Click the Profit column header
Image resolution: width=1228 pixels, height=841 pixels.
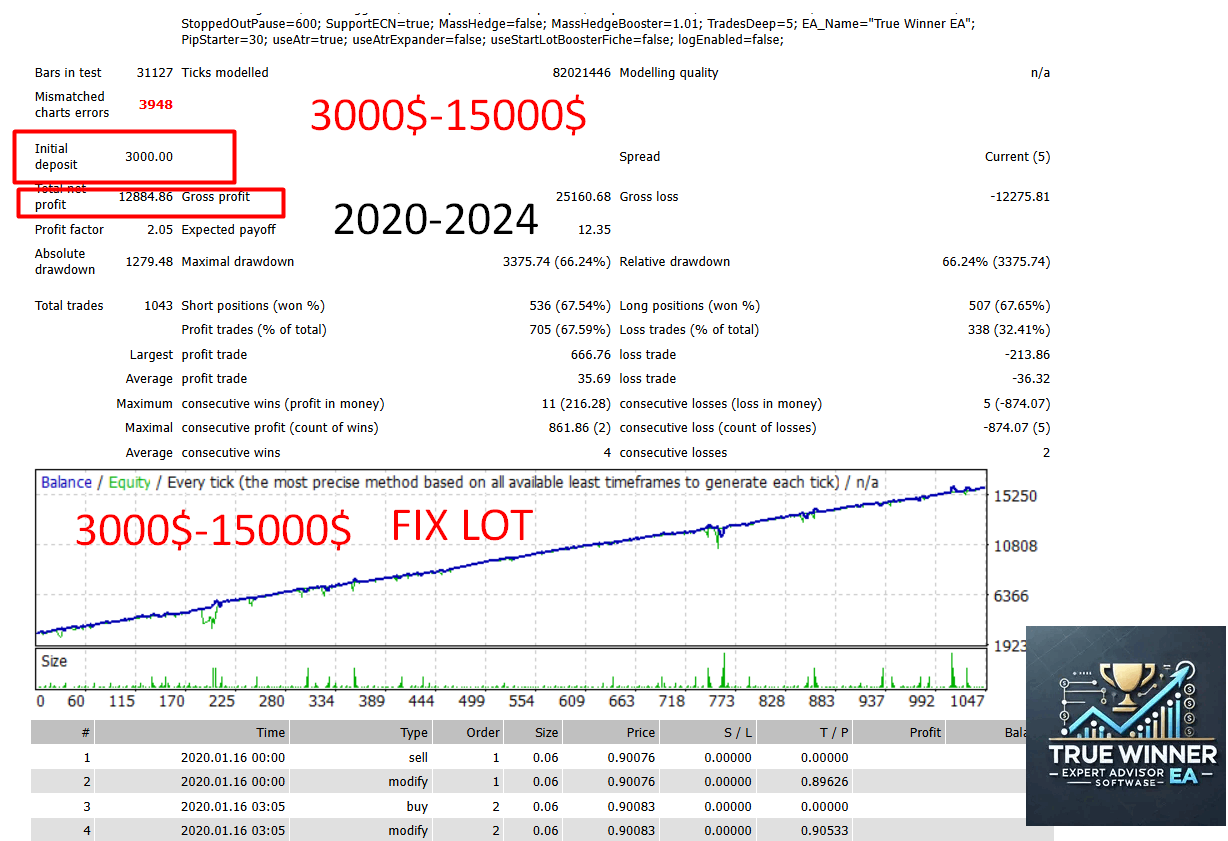[x=925, y=733]
